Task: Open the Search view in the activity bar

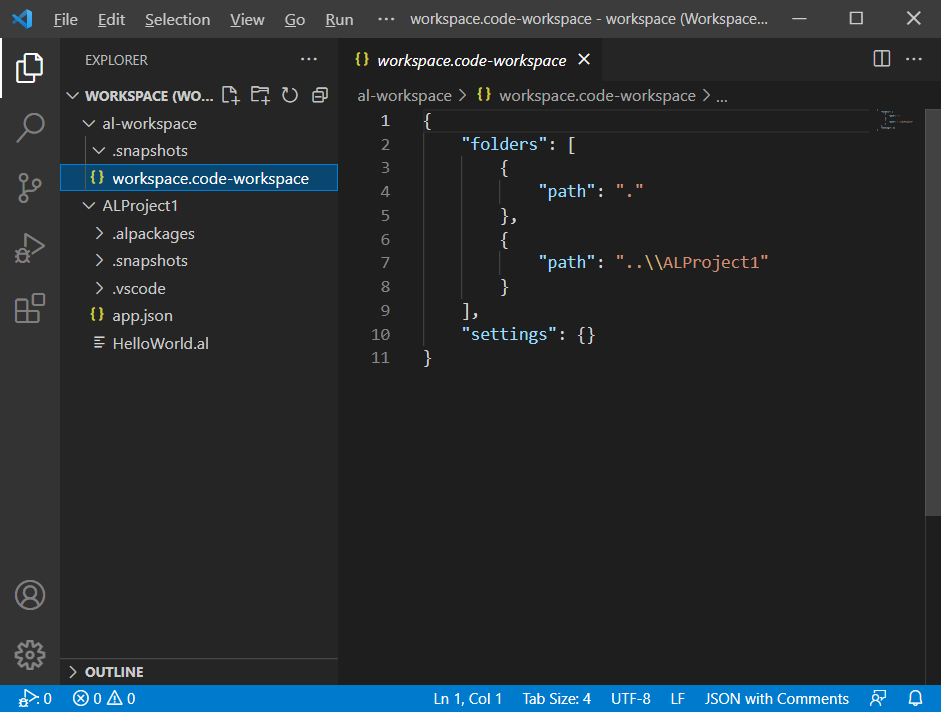Action: point(30,127)
